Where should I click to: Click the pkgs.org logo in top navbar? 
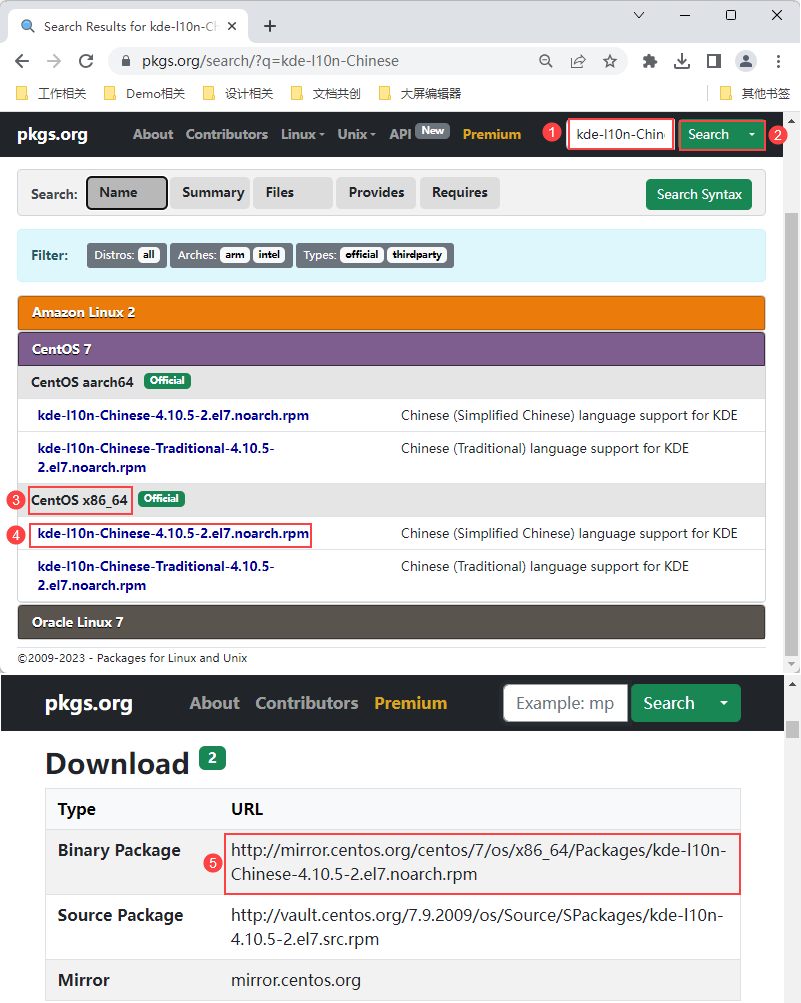tap(52, 134)
